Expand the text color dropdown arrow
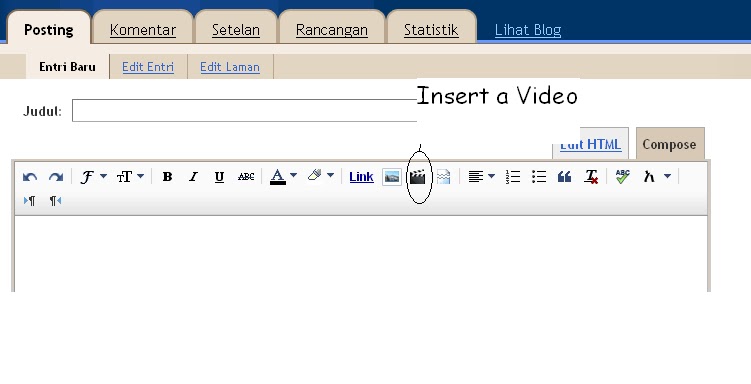This screenshot has width=751, height=384. pos(294,175)
